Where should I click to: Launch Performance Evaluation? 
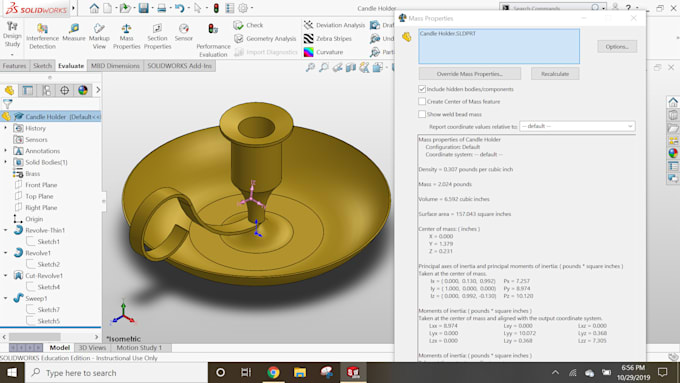coord(213,40)
